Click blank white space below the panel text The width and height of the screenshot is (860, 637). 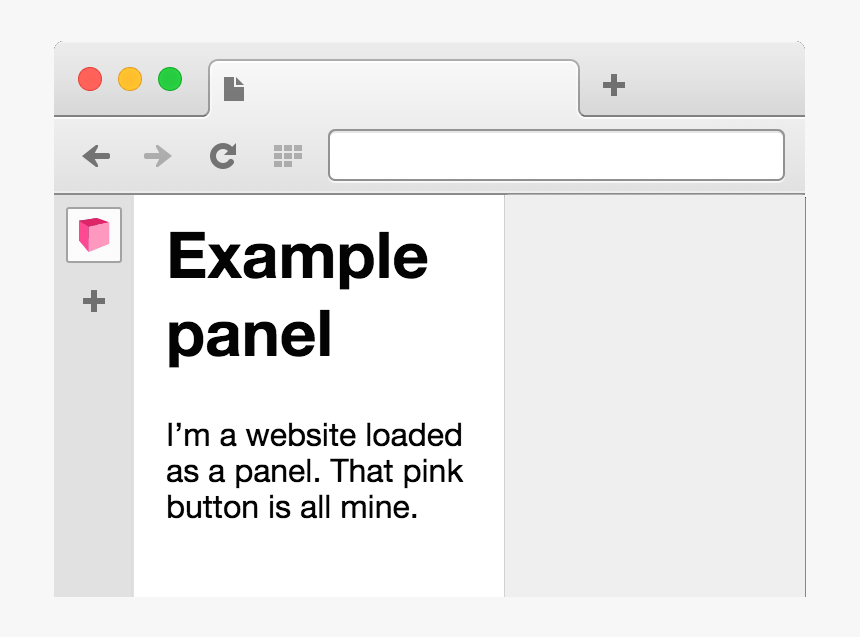318,560
